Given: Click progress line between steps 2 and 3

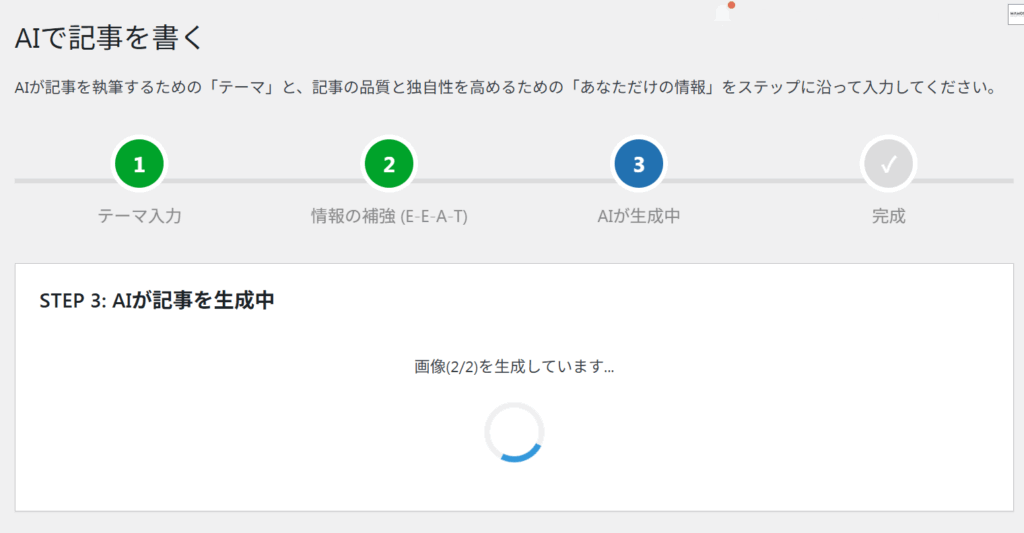Looking at the screenshot, I should pos(514,181).
